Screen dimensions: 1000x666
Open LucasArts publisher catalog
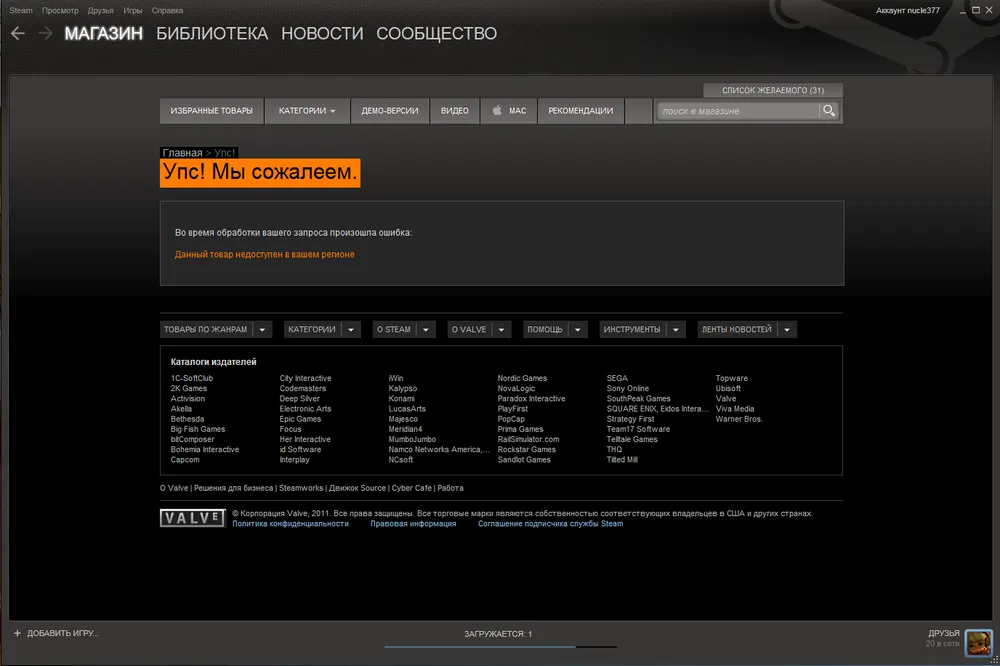[x=407, y=409]
